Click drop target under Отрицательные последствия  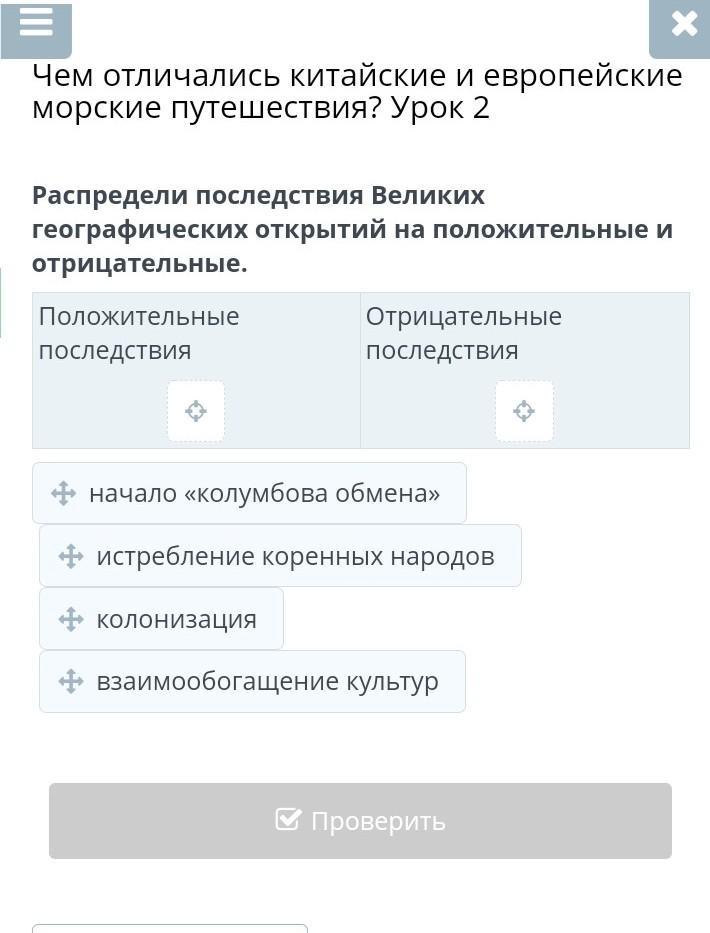[x=524, y=411]
